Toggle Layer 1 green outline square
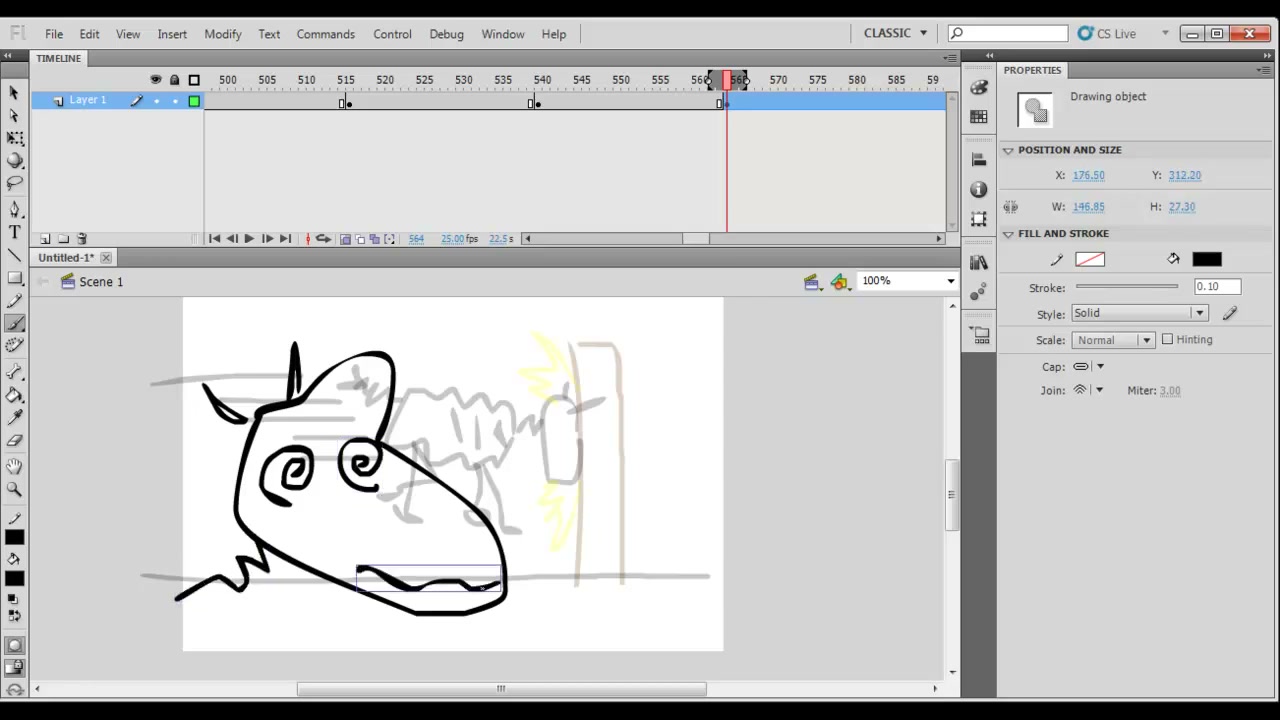The height and width of the screenshot is (720, 1280). [x=194, y=101]
